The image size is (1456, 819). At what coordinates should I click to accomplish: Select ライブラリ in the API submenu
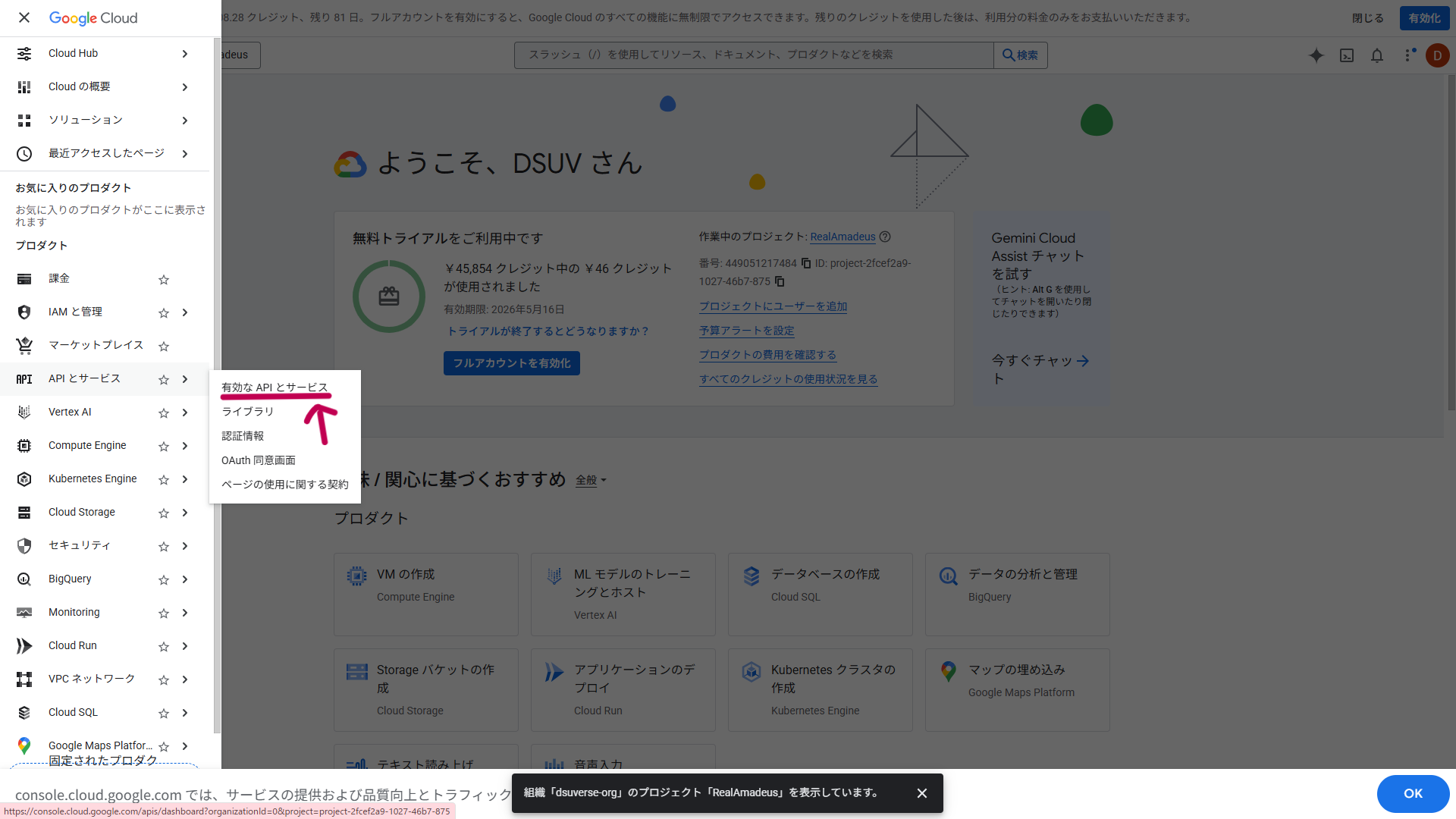click(248, 411)
